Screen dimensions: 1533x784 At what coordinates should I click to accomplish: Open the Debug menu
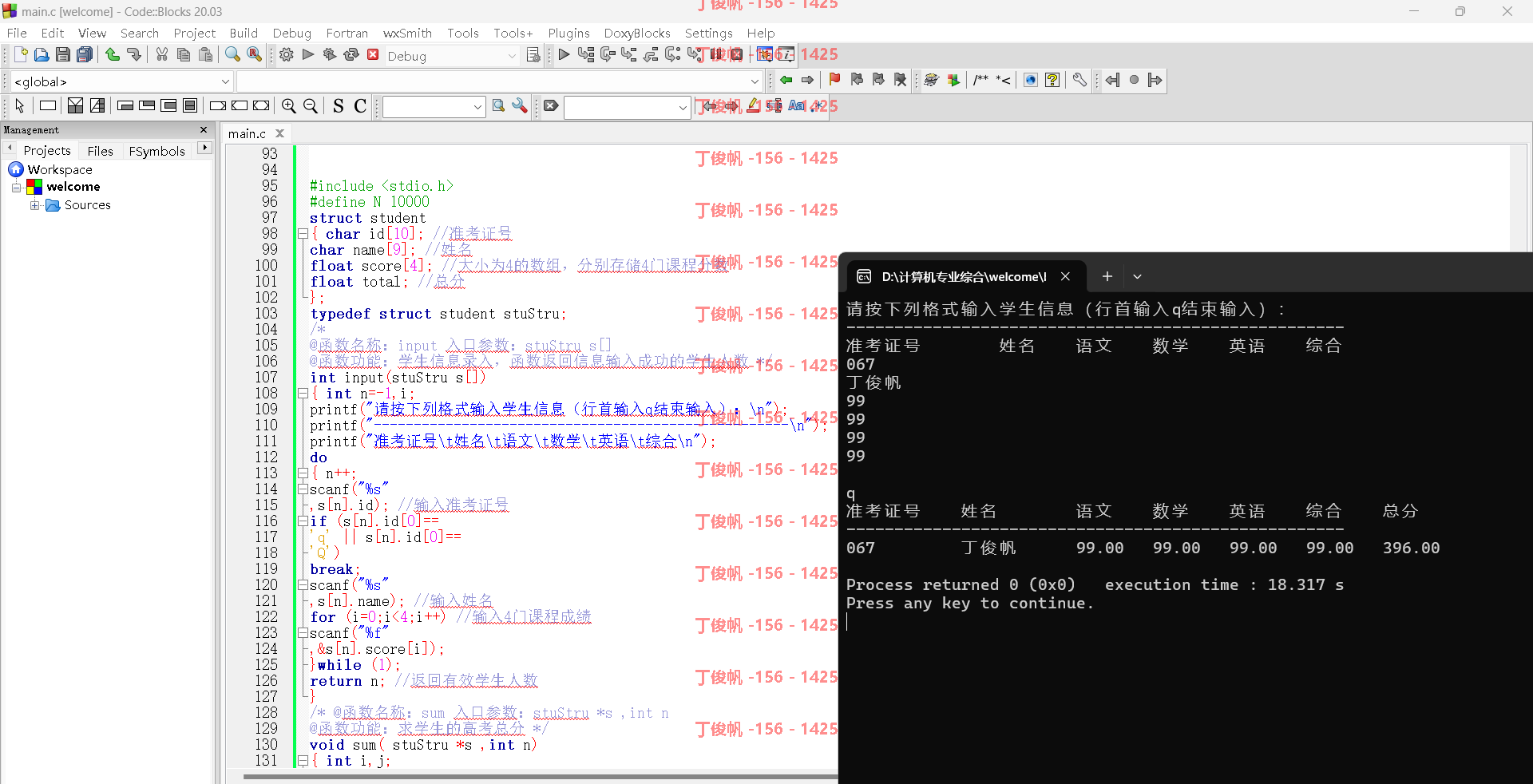pyautogui.click(x=292, y=33)
